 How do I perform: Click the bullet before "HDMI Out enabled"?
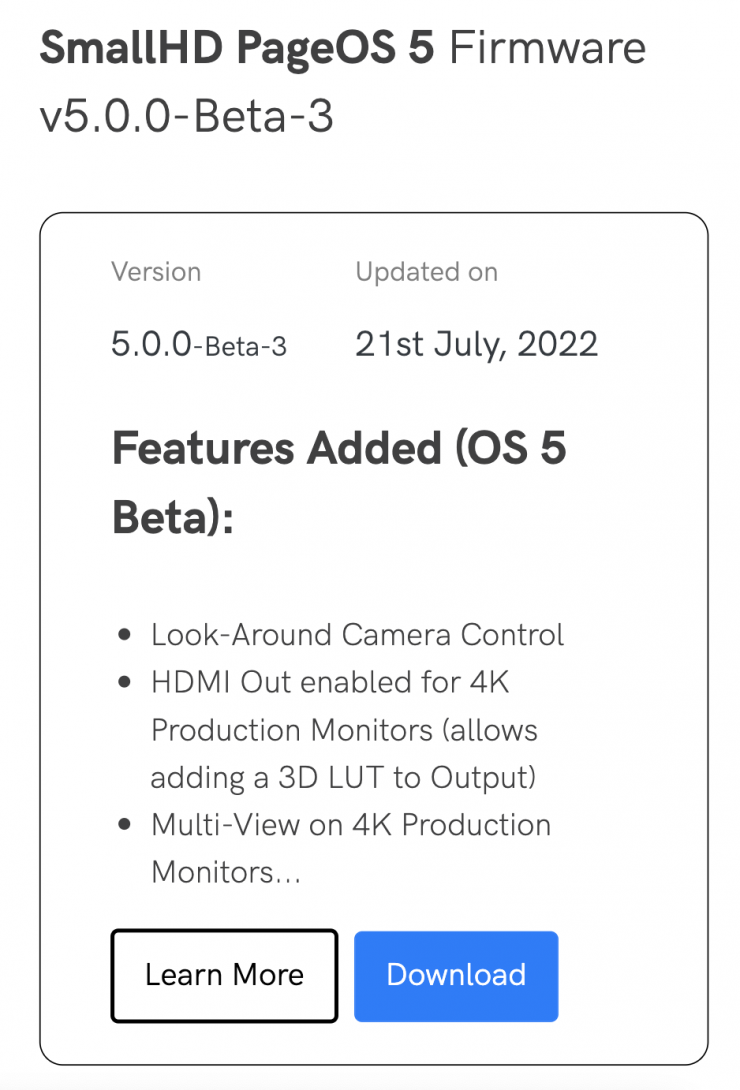[125, 683]
